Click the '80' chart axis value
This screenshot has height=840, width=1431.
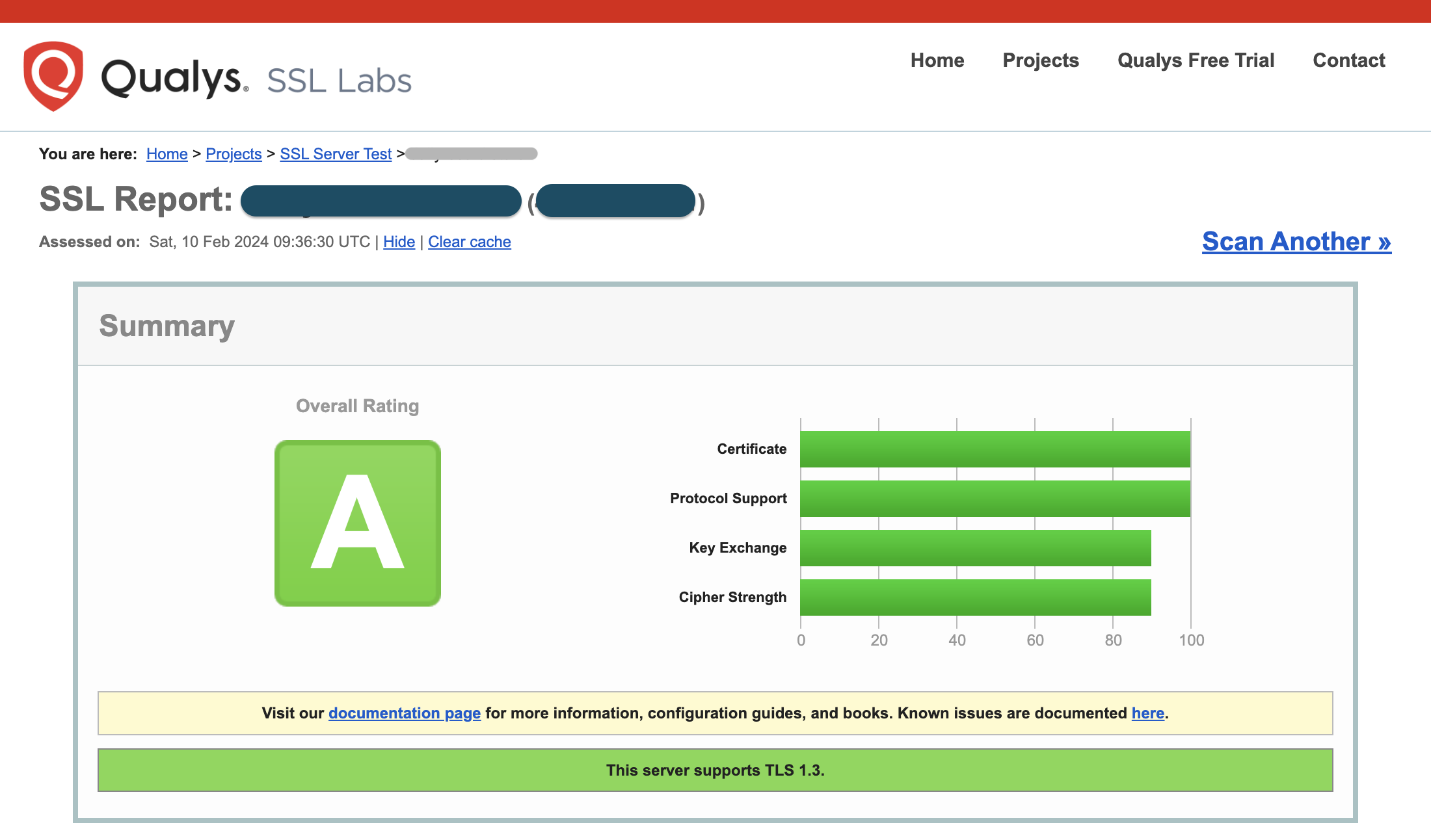coord(1114,640)
